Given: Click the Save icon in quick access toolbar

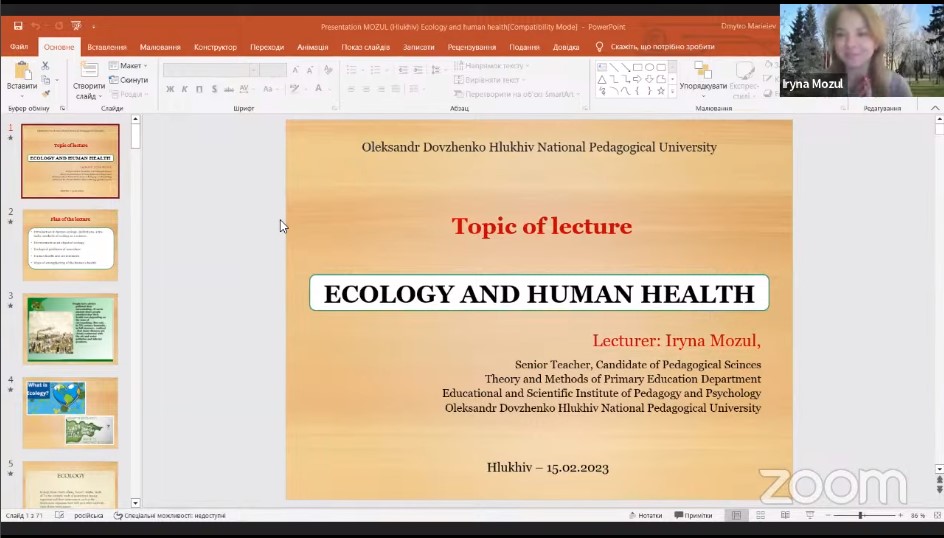Looking at the screenshot, I should tap(18, 26).
